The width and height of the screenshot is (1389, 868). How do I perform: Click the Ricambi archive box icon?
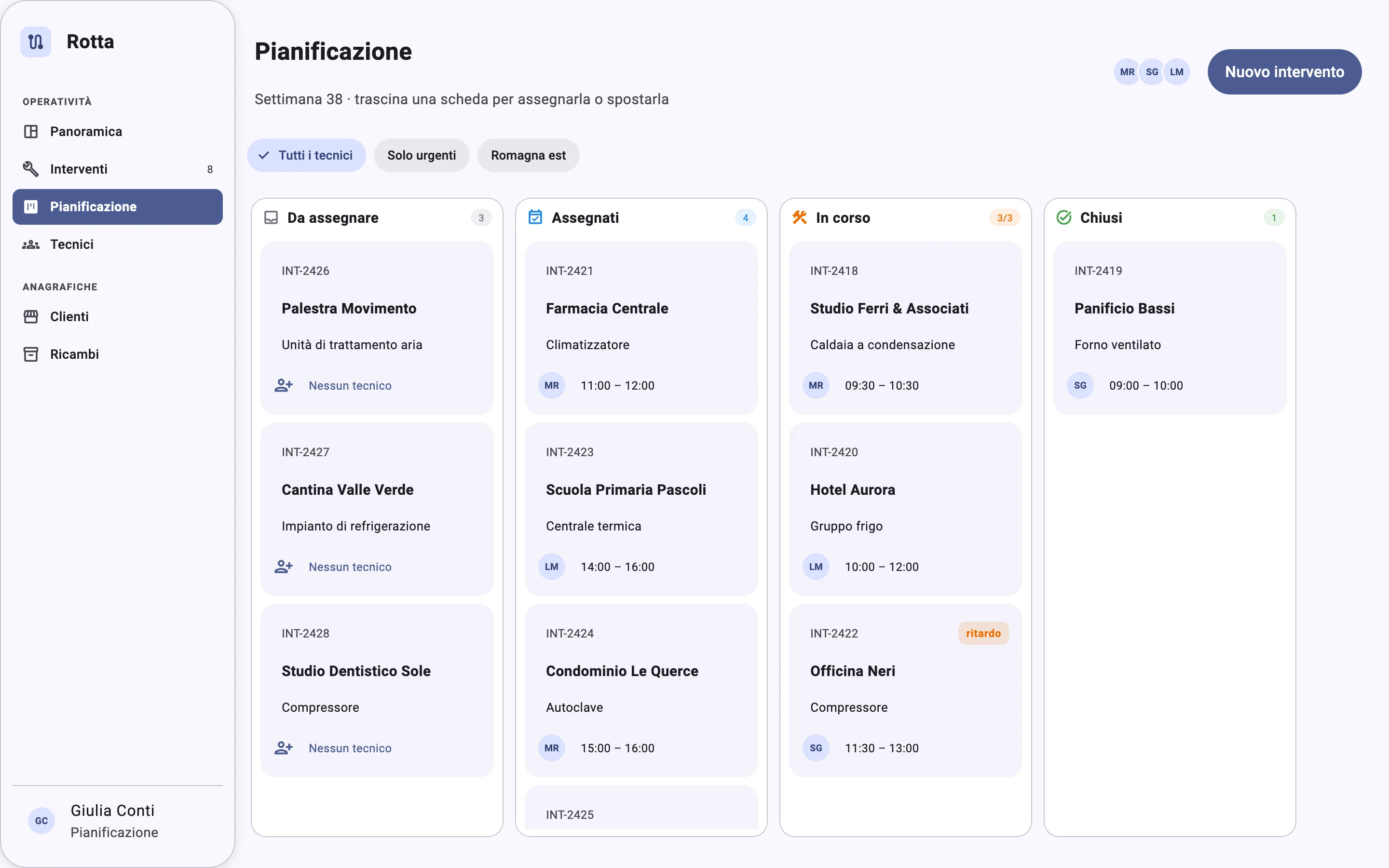click(31, 354)
